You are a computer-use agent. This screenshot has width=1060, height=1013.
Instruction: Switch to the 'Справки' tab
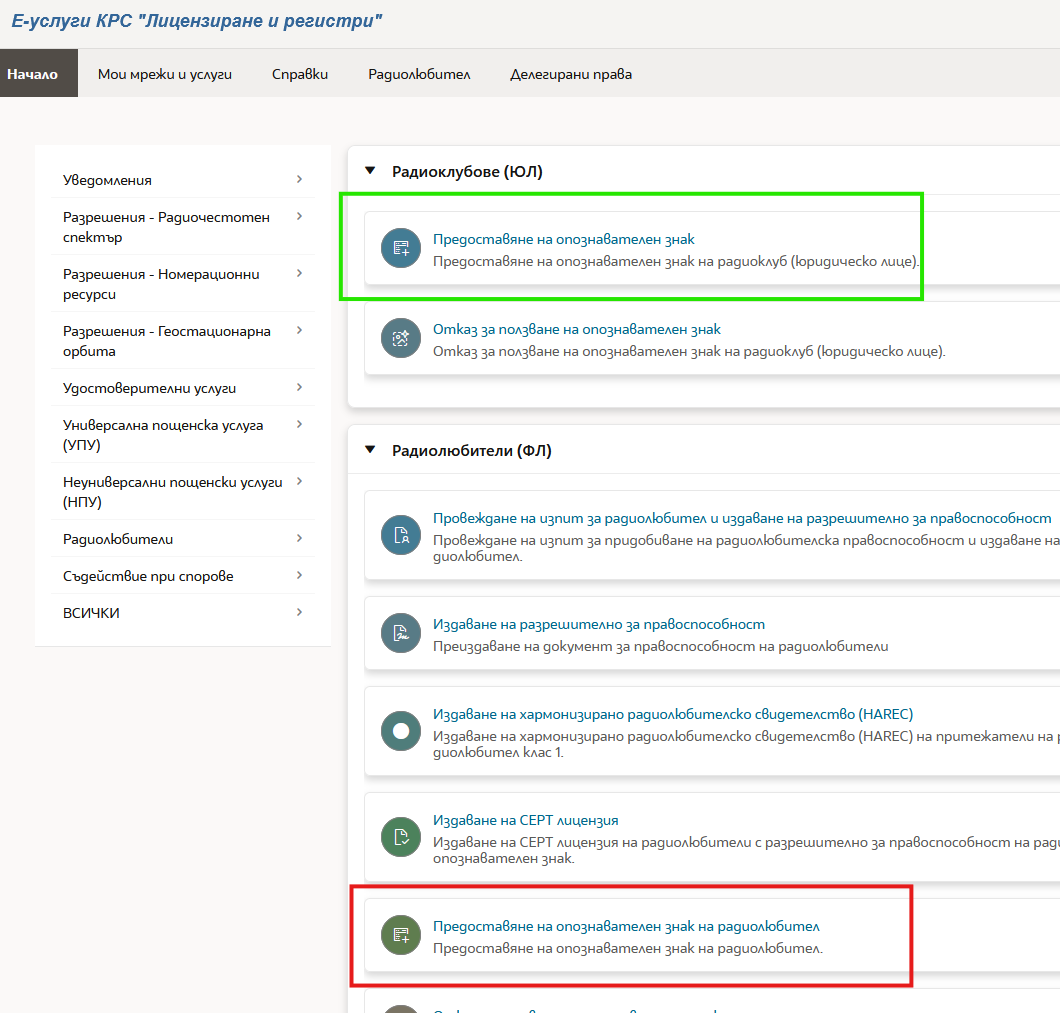[x=299, y=74]
